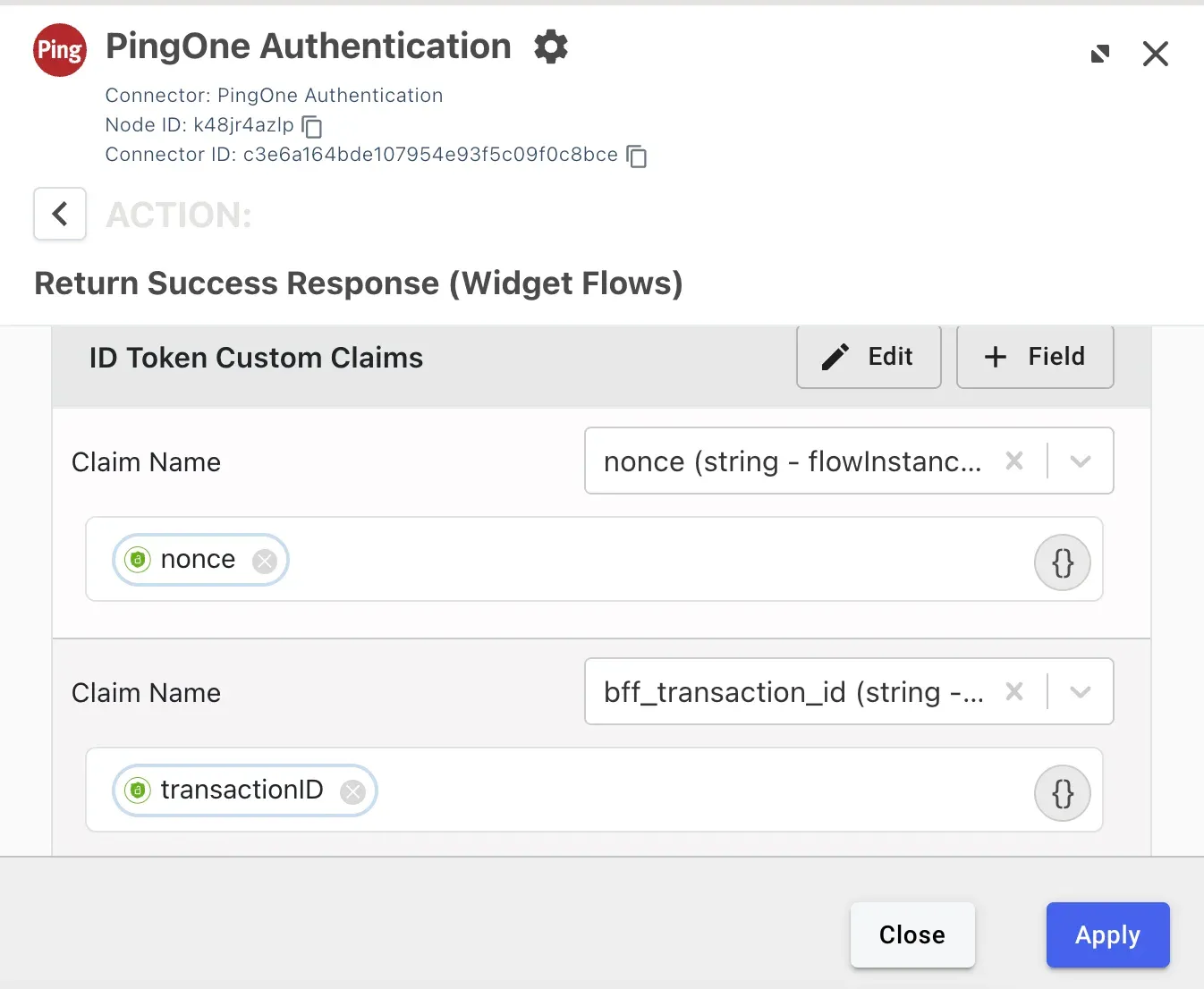Viewport: 1204px width, 989px height.
Task: Click the green icon in transactionID chip
Action: pos(138,790)
